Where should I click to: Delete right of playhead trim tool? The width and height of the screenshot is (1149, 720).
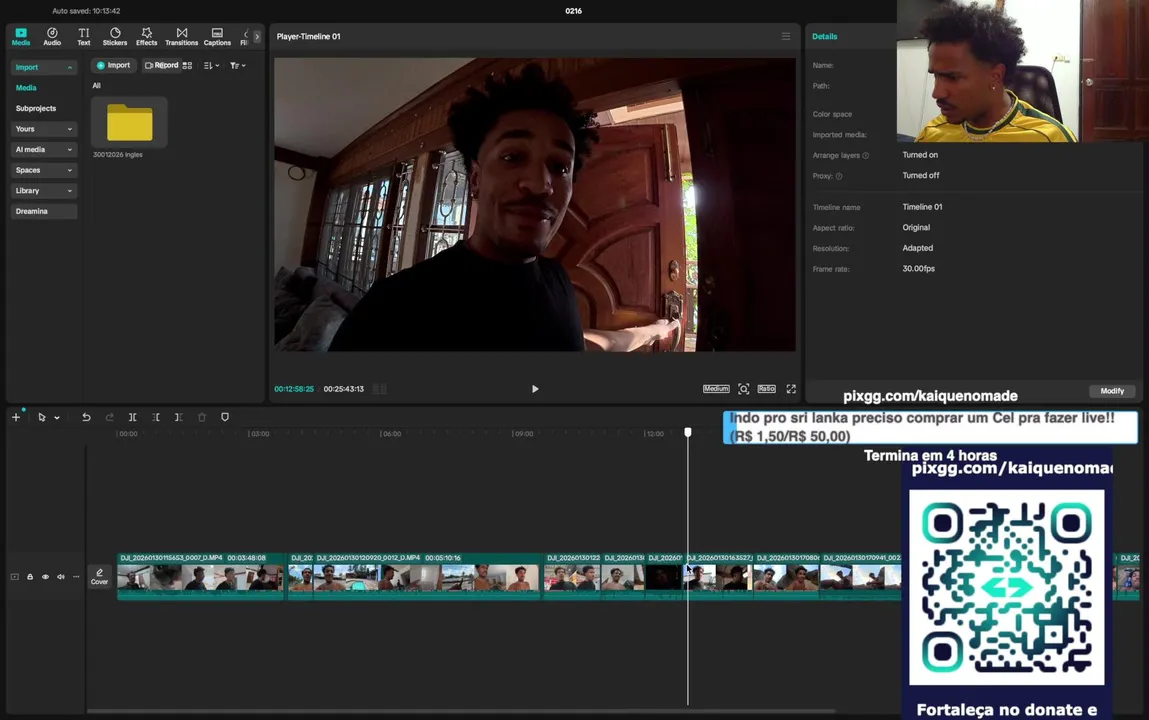[178, 417]
